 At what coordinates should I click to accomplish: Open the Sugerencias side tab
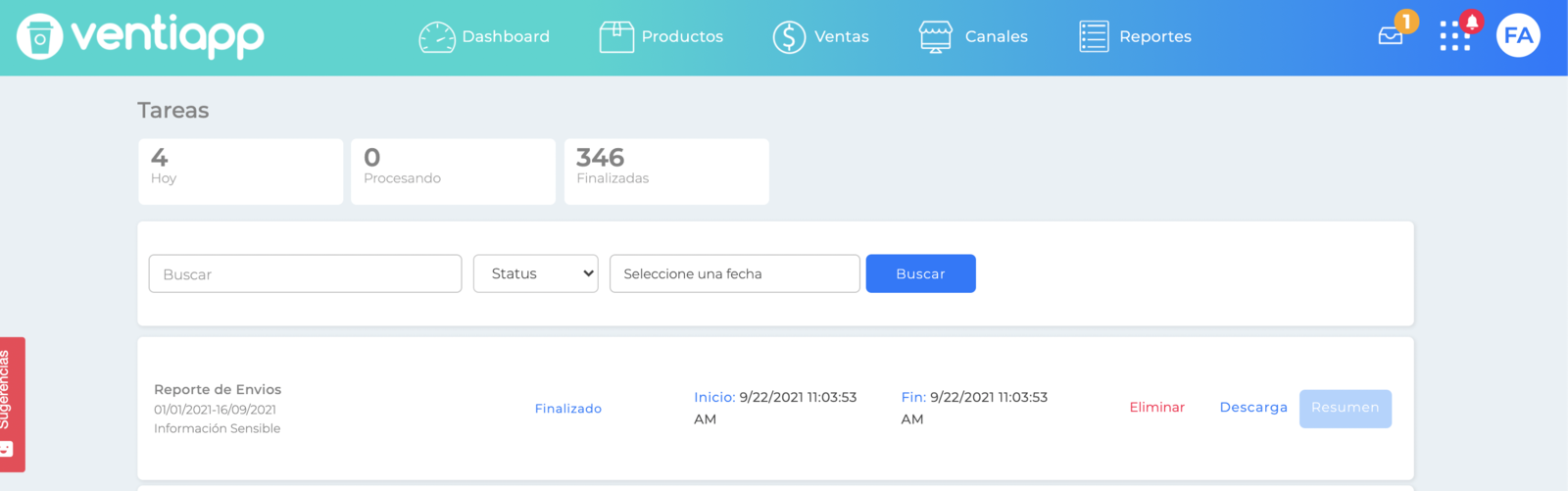pos(12,405)
